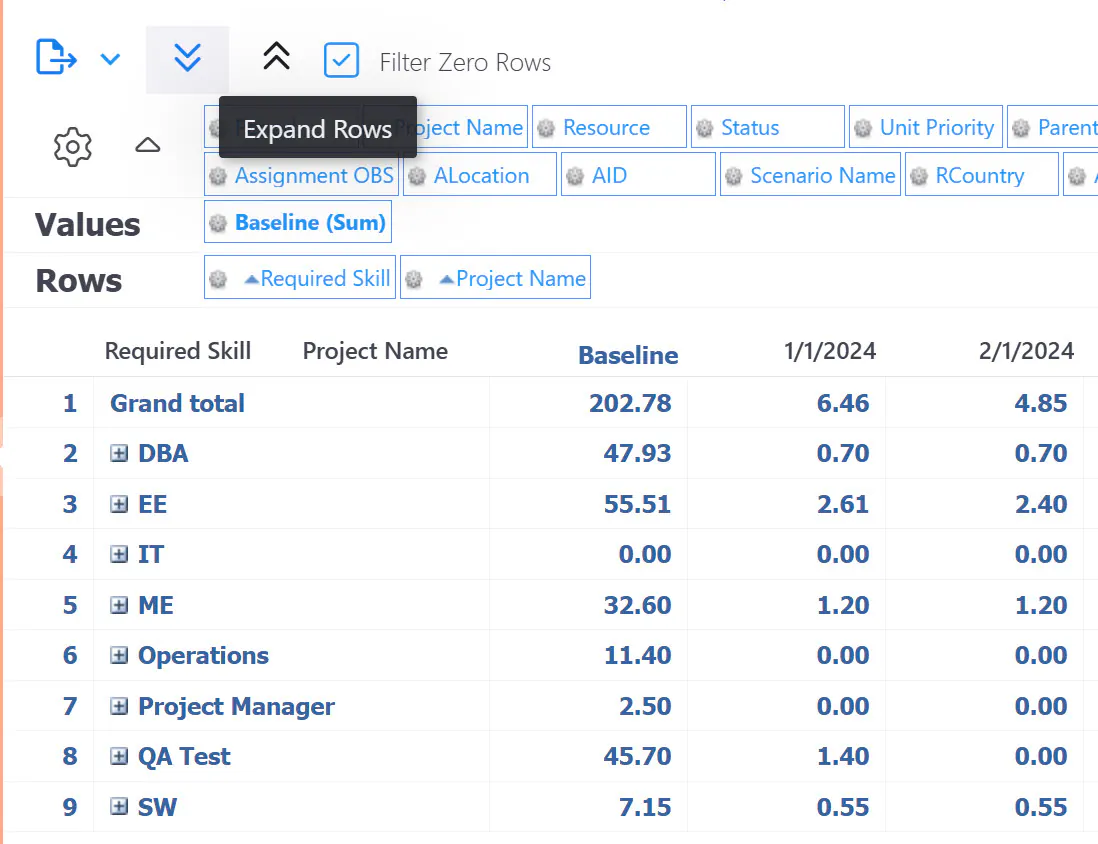Click the Project Manager baseline value 2.50
This screenshot has width=1098, height=844.
(645, 706)
